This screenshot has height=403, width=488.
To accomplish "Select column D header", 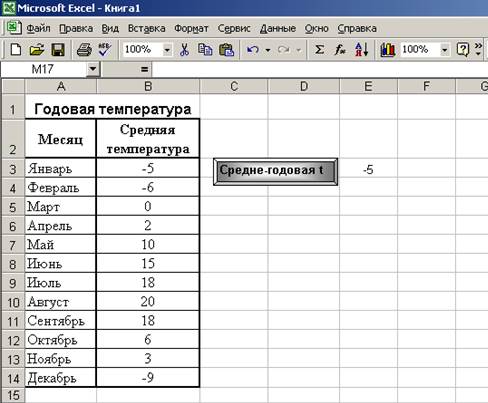I will click(304, 87).
